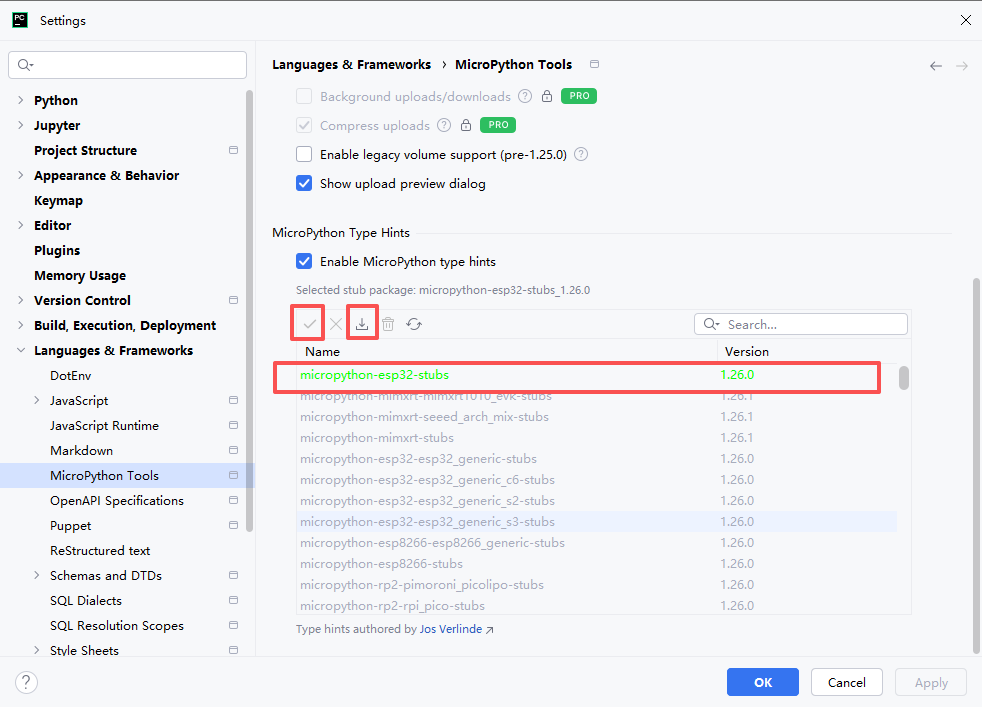Expand the JavaScript settings node
Image resolution: width=982 pixels, height=707 pixels.
[36, 400]
